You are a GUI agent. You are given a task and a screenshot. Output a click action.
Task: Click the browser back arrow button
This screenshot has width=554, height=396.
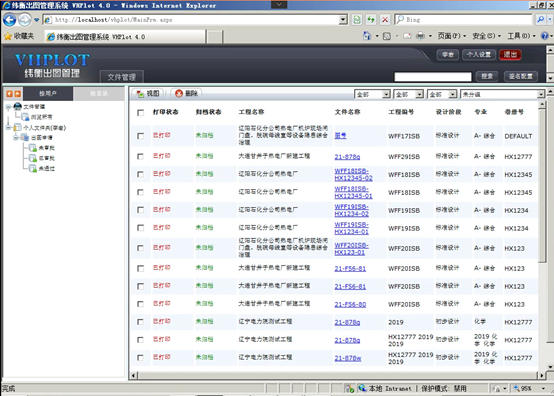tap(10, 20)
